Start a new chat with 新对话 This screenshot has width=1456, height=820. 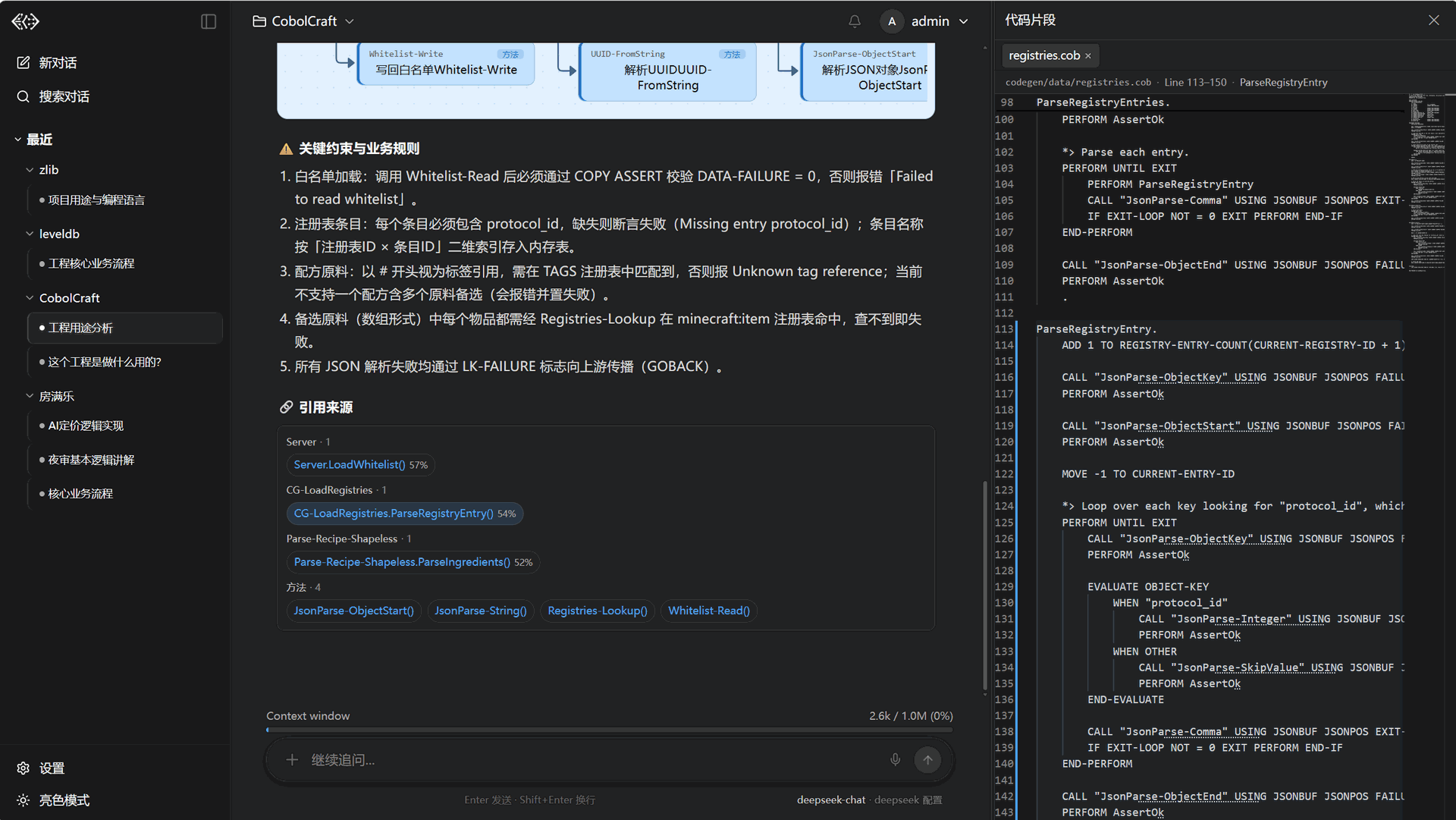coord(46,63)
